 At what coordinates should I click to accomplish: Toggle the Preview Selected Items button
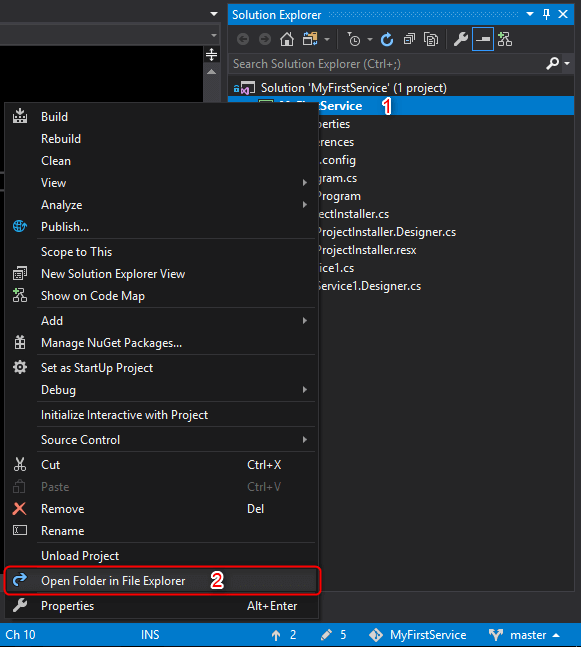pos(482,40)
